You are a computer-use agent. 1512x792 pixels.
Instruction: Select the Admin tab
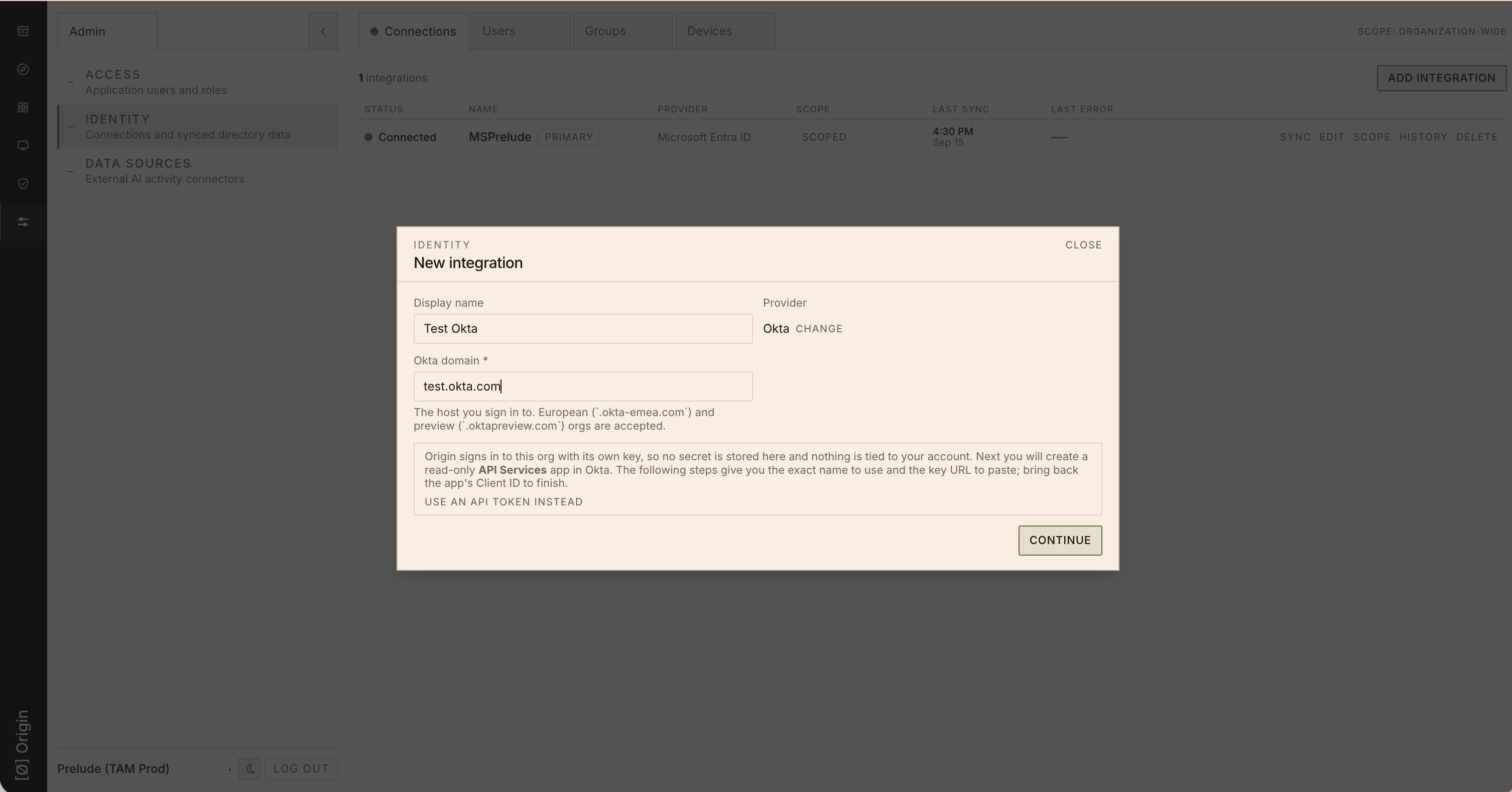107,31
